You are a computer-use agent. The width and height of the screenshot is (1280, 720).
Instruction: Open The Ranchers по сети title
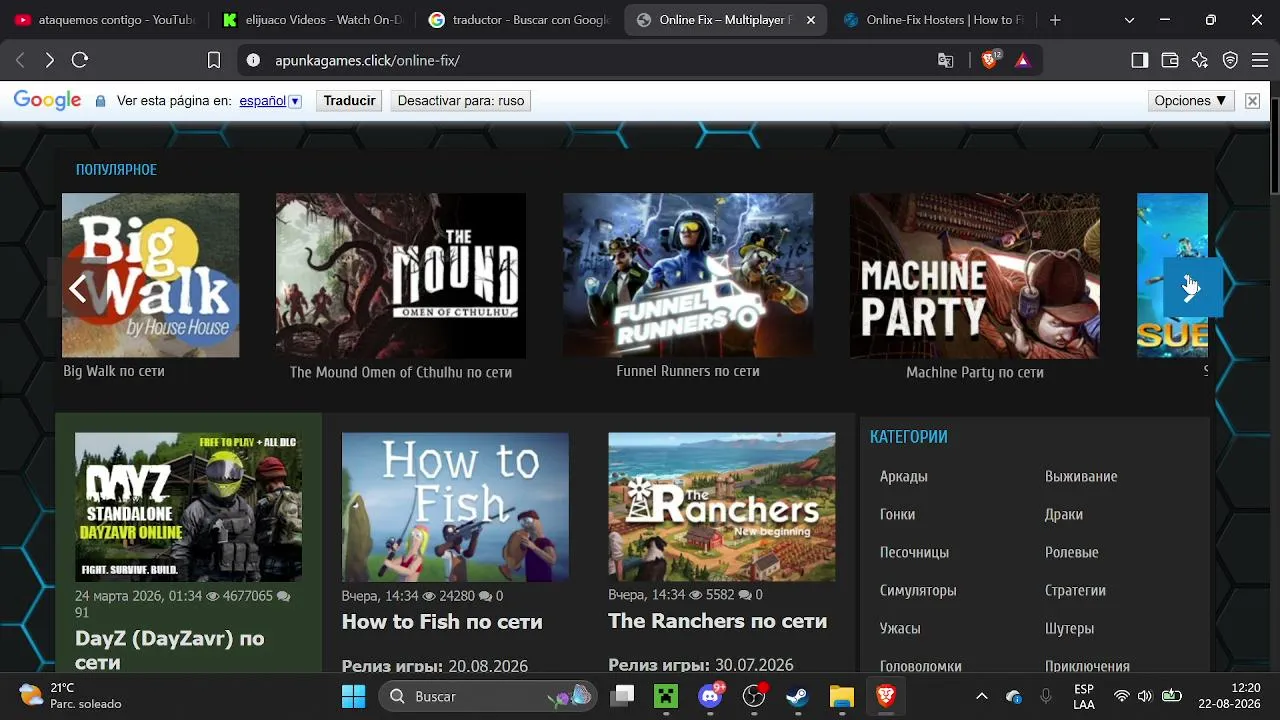coord(718,621)
